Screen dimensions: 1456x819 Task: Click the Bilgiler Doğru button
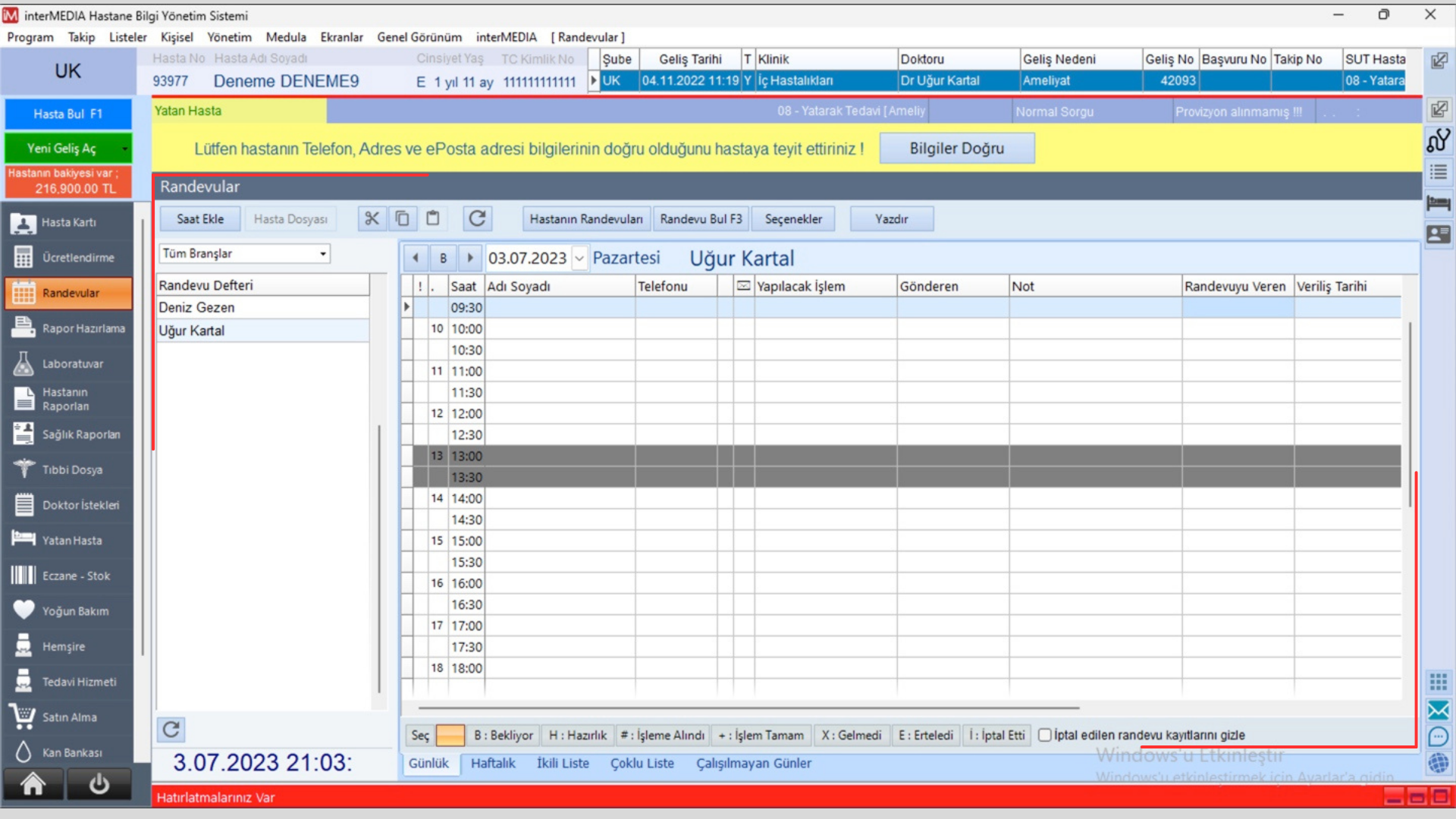956,149
